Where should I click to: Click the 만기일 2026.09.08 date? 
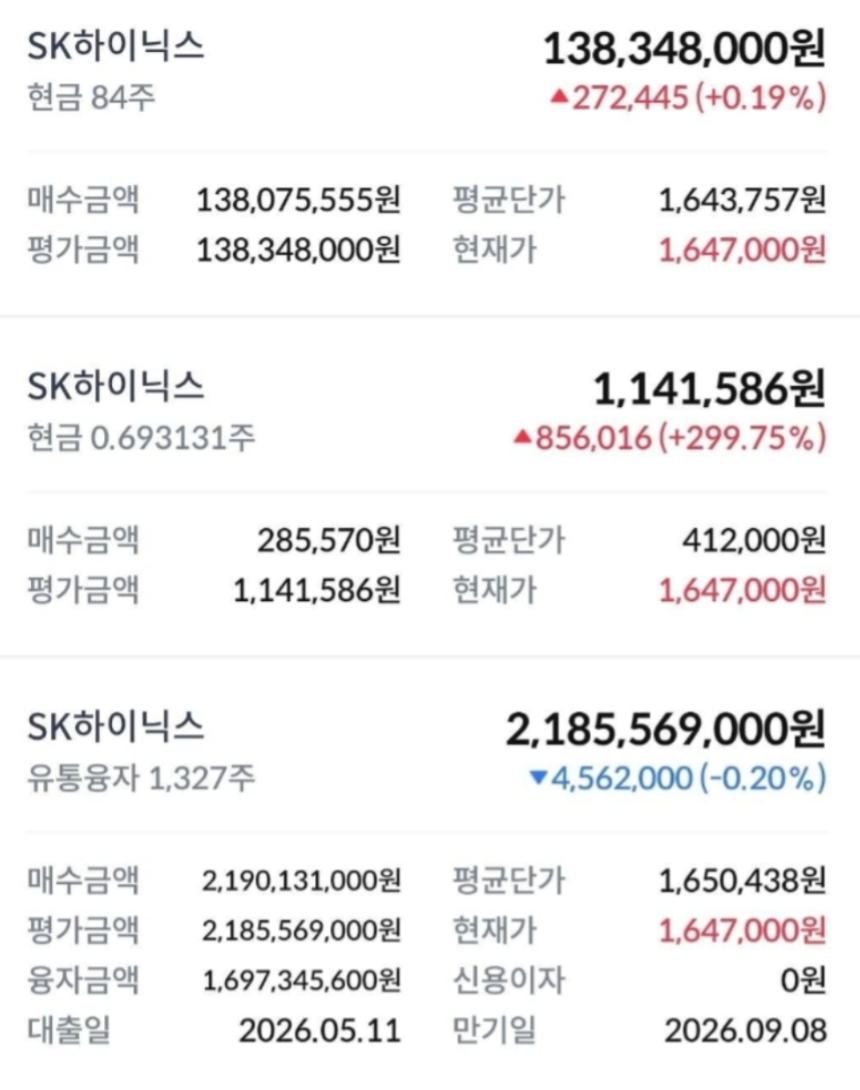tap(745, 1030)
